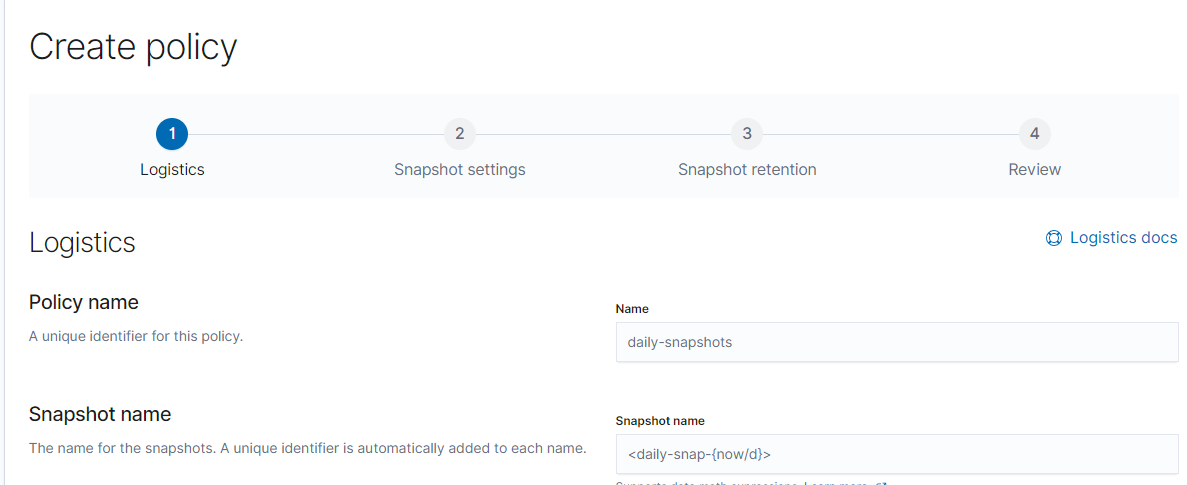Switch to Snapshot settings step
The width and height of the screenshot is (1187, 485).
pos(460,169)
